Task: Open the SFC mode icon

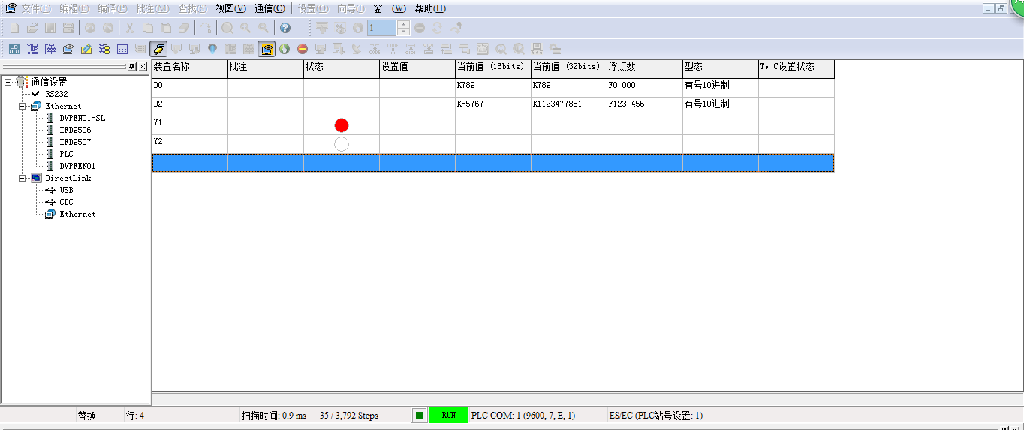Action: (50, 49)
